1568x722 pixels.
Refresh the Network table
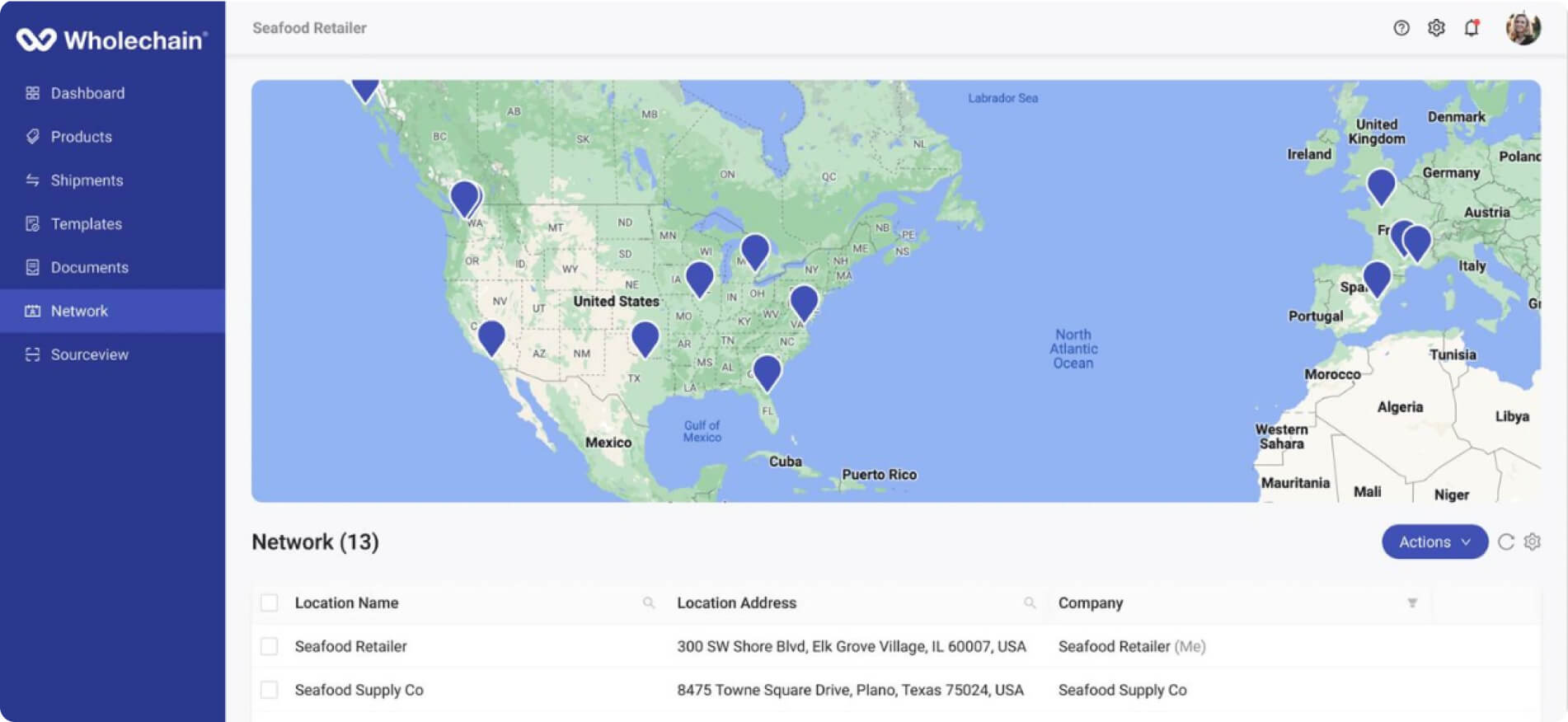pyautogui.click(x=1506, y=541)
